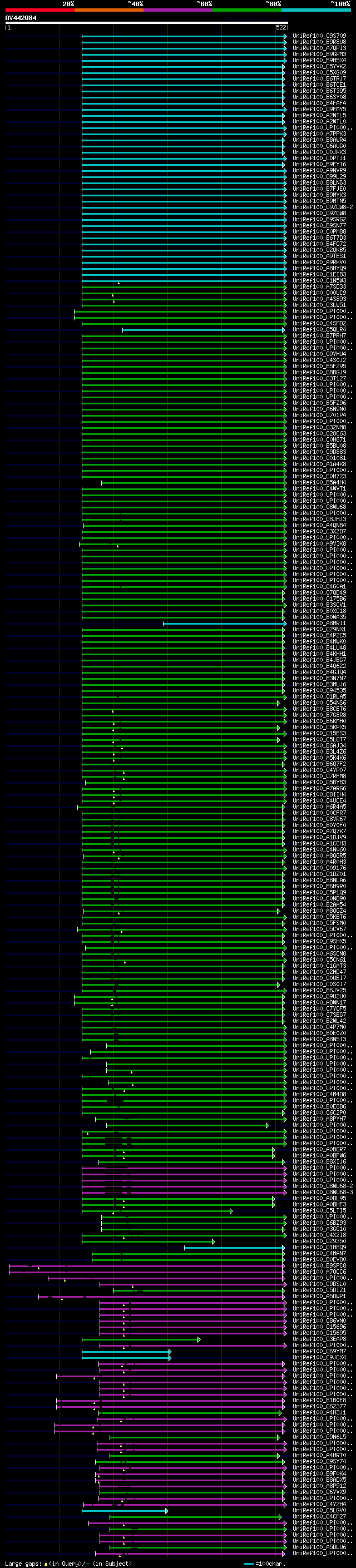This screenshot has width=356, height=1568.
Task: Click the orange ~40% identity legend bar
Action: (109, 10)
